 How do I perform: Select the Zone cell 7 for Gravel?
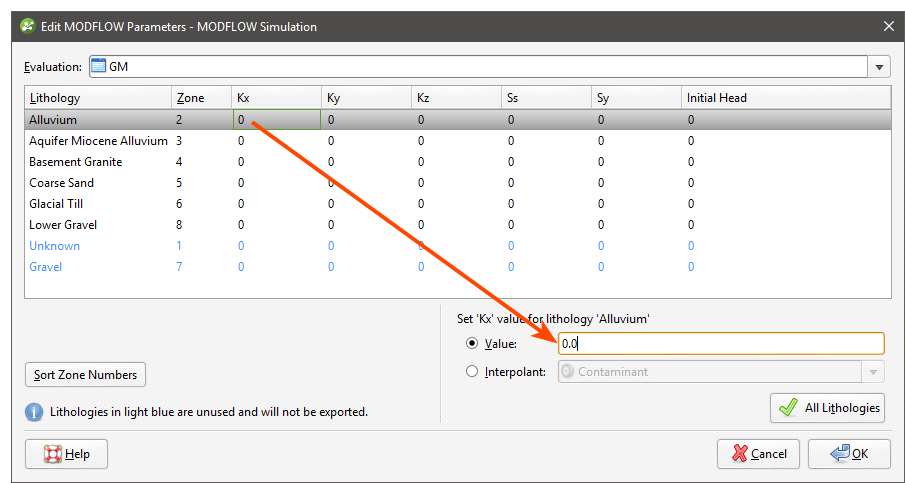click(x=201, y=267)
